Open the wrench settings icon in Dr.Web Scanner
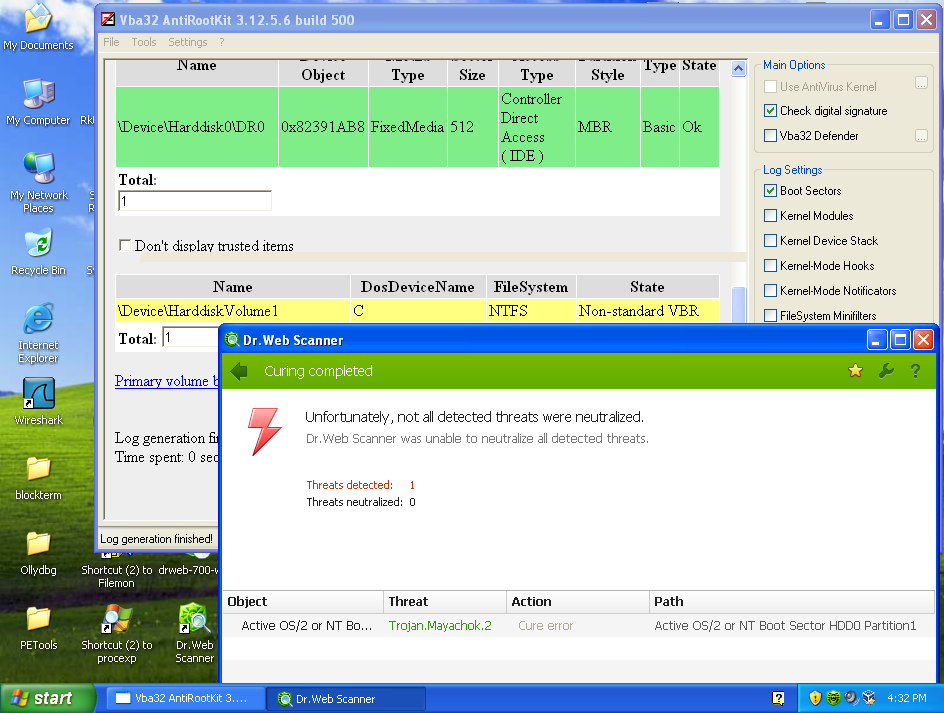Screen dimensions: 944x713 coord(886,371)
